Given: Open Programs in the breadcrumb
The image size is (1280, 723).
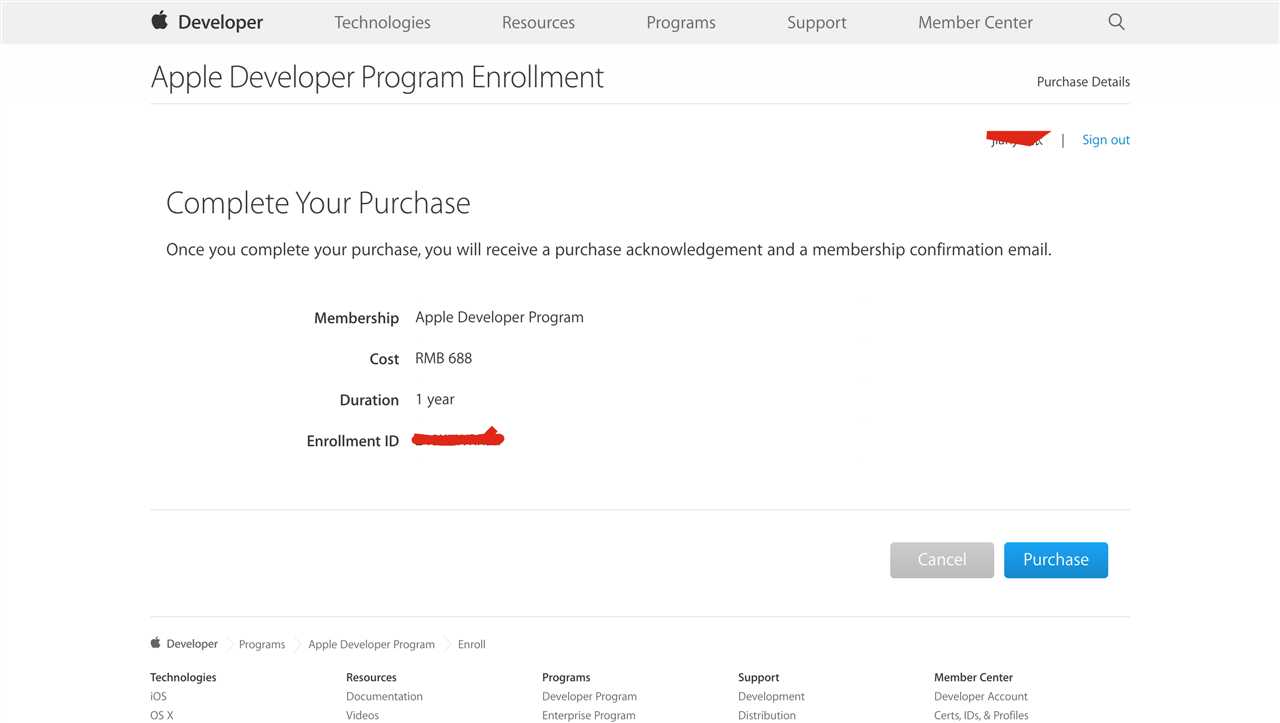Looking at the screenshot, I should pyautogui.click(x=262, y=644).
